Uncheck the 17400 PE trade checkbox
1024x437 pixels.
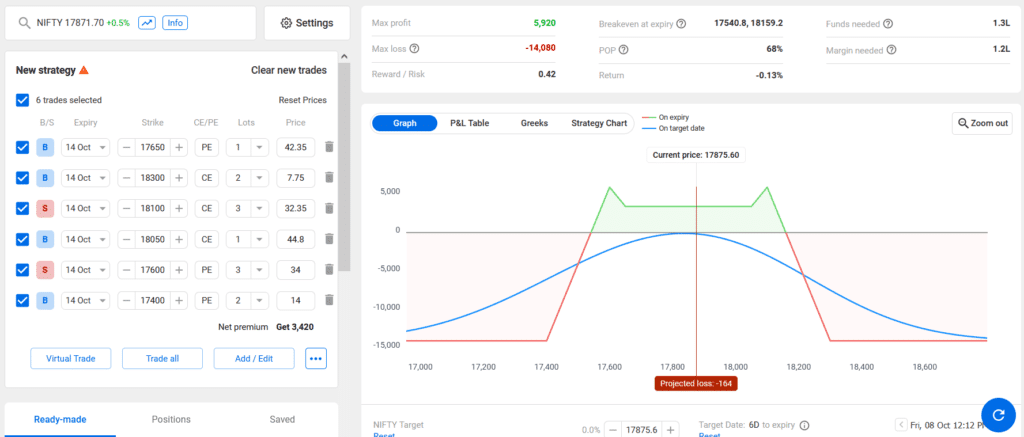click(22, 300)
